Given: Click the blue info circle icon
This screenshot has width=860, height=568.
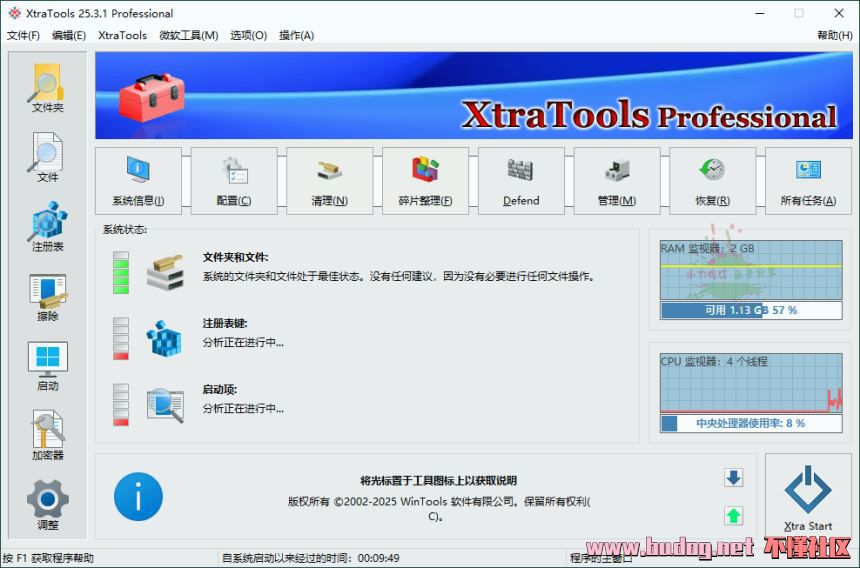Looking at the screenshot, I should 138,497.
